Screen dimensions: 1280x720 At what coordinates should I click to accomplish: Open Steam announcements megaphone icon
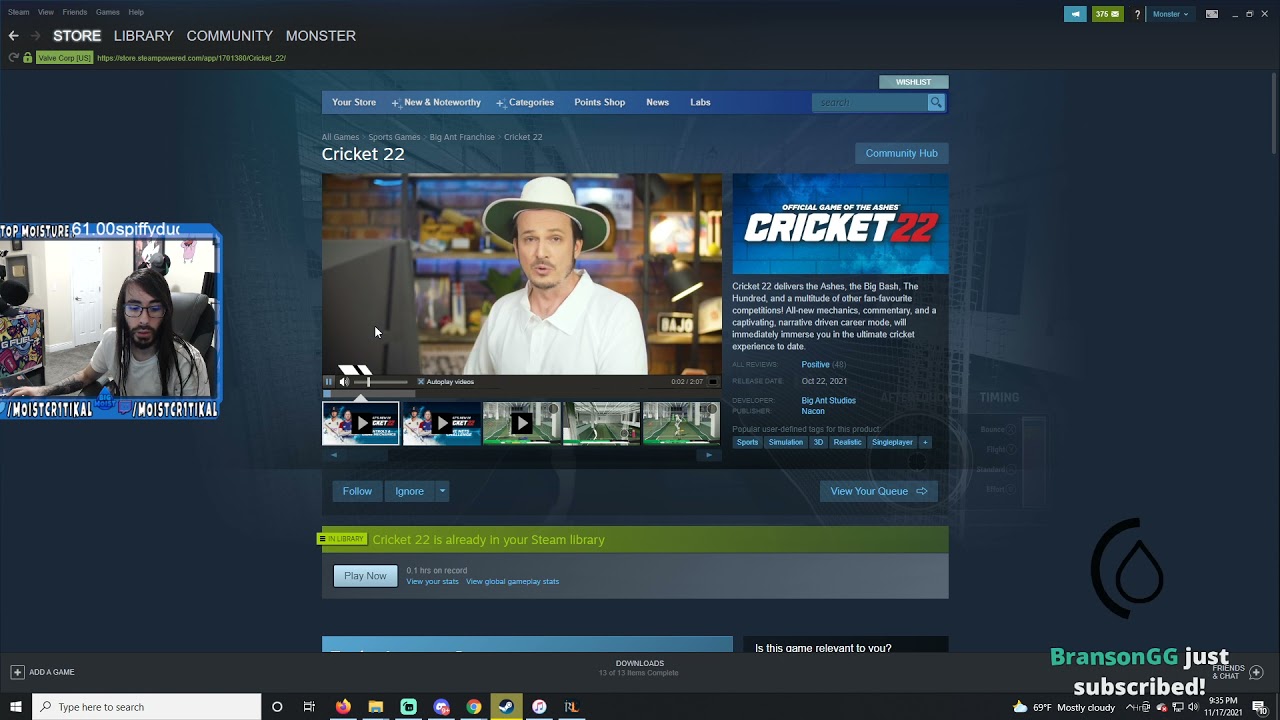(1075, 14)
